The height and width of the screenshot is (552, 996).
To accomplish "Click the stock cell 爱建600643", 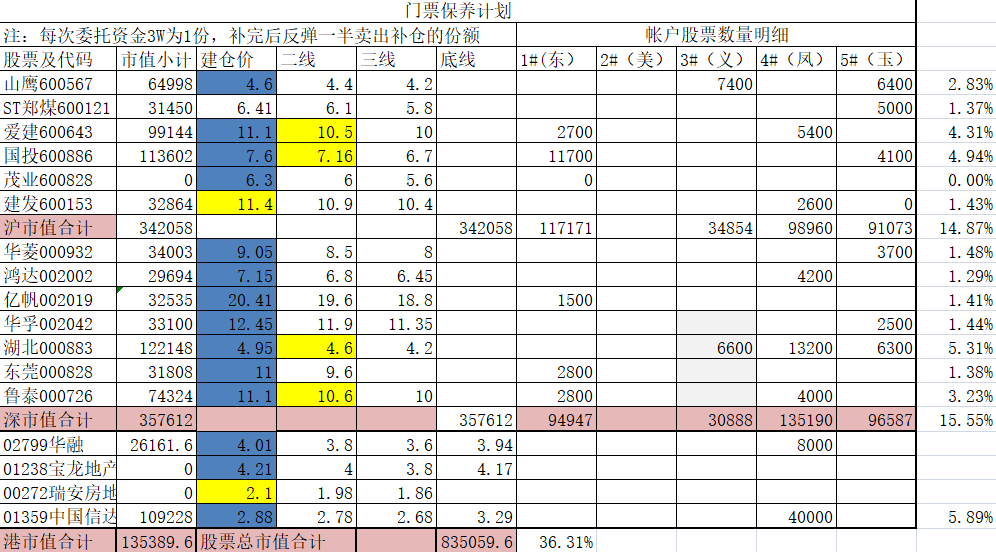I will pyautogui.click(x=58, y=132).
